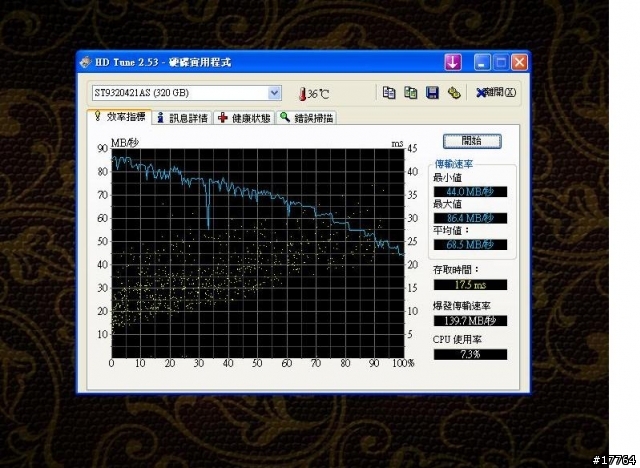The image size is (640, 468).
Task: Click the 7.3% CPU usage value
Action: pyautogui.click(x=470, y=354)
